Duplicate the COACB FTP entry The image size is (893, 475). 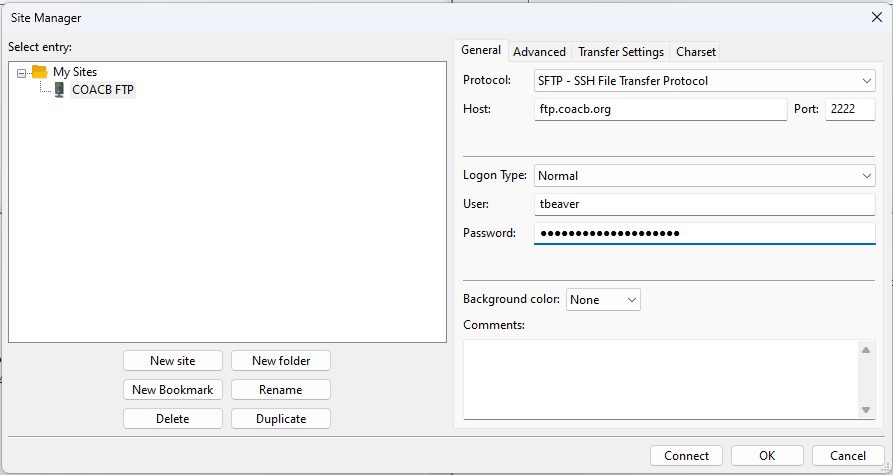click(x=280, y=419)
